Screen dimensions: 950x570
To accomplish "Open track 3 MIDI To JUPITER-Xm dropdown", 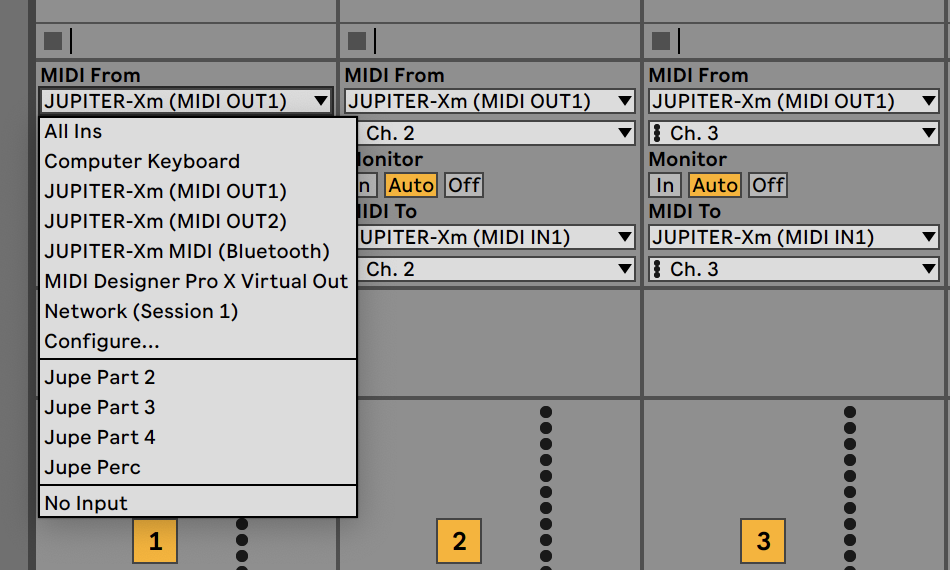I will click(x=794, y=237).
